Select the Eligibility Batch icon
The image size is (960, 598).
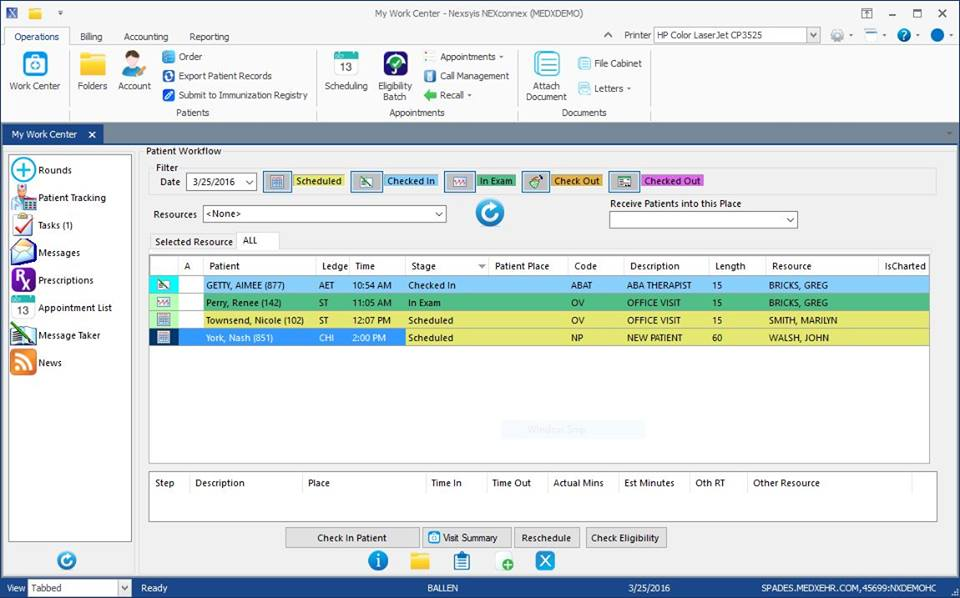(x=394, y=70)
